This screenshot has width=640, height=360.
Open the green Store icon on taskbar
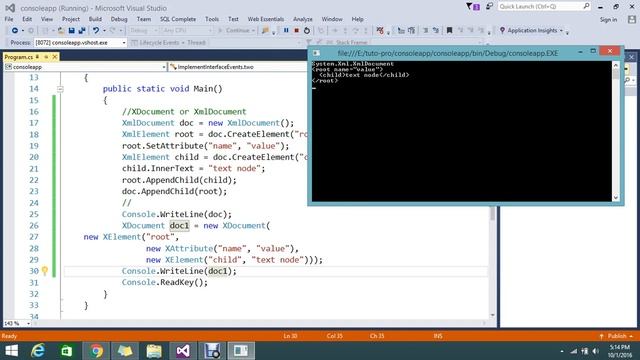coord(67,351)
